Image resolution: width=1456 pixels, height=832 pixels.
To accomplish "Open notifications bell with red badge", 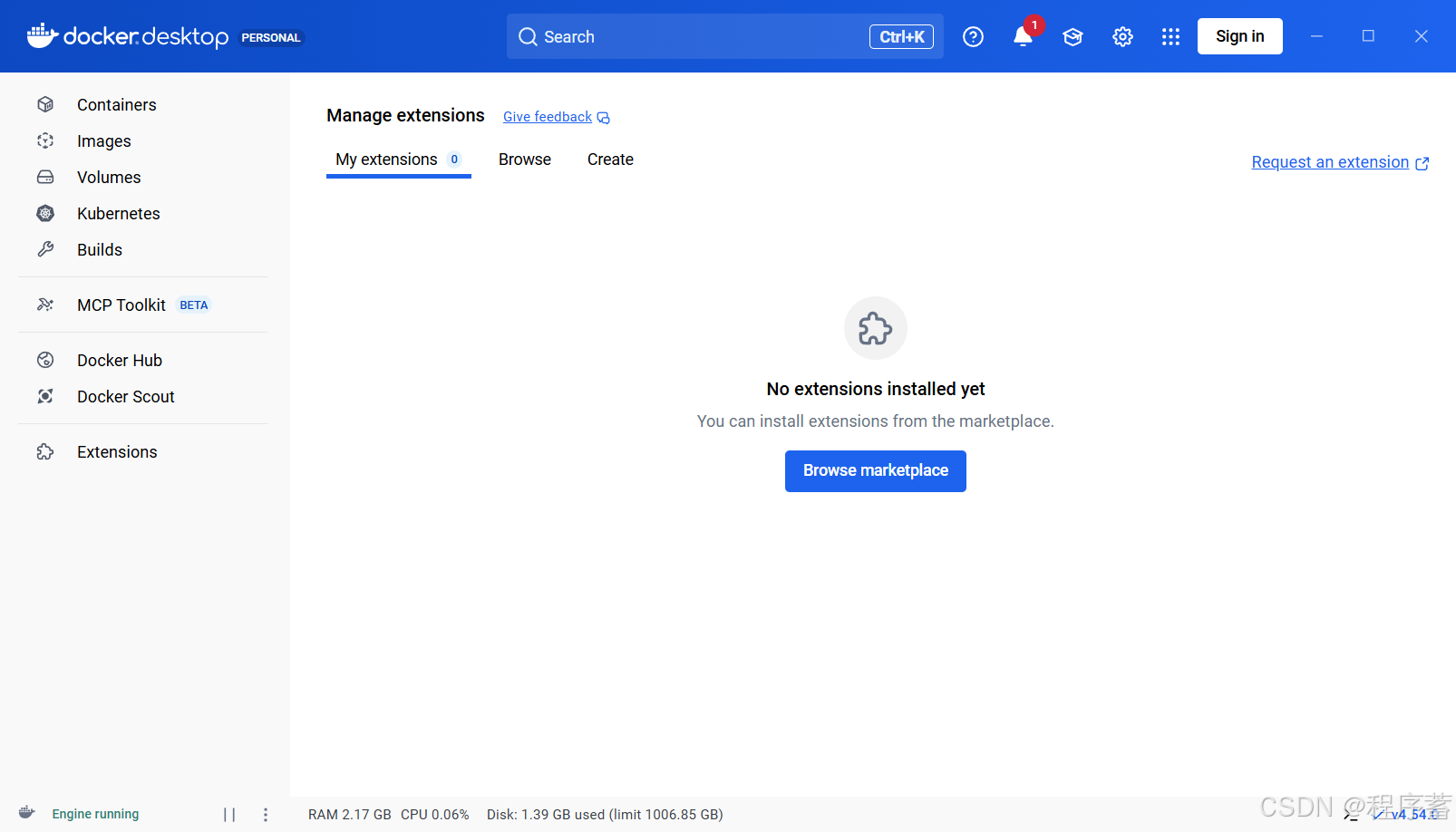I will 1024,35.
